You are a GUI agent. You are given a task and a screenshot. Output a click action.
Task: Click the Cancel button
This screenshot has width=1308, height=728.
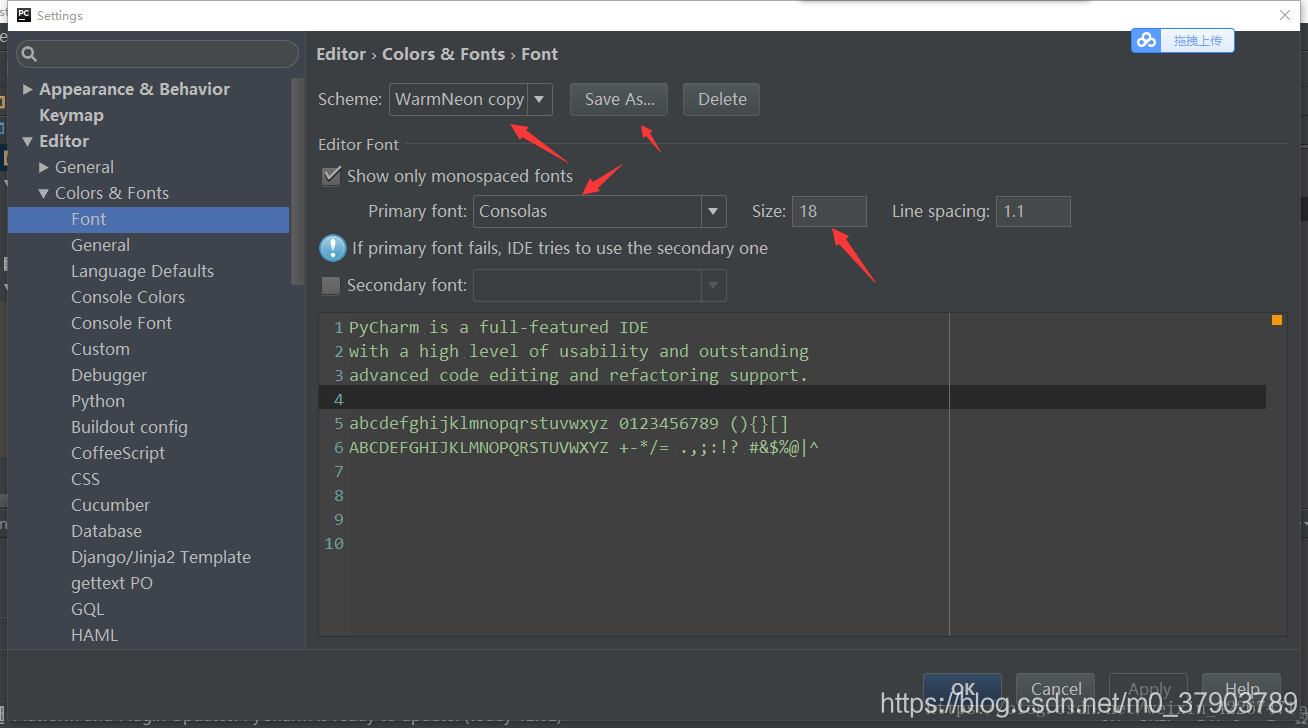point(1056,689)
